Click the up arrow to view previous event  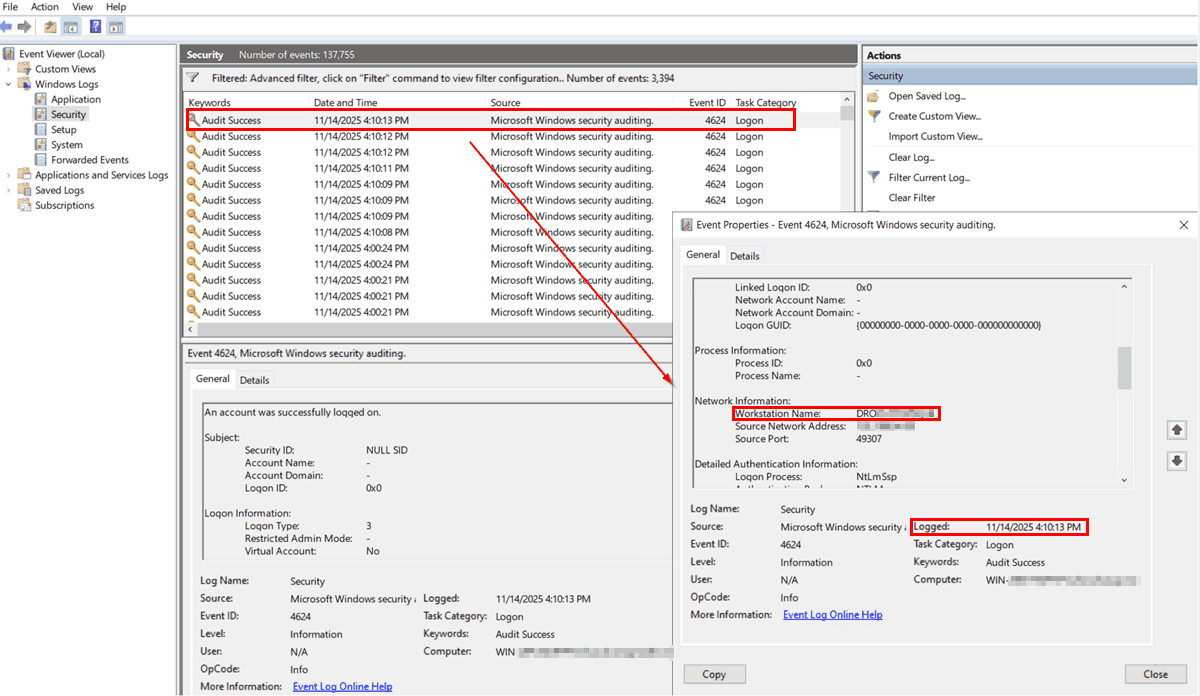(1177, 429)
